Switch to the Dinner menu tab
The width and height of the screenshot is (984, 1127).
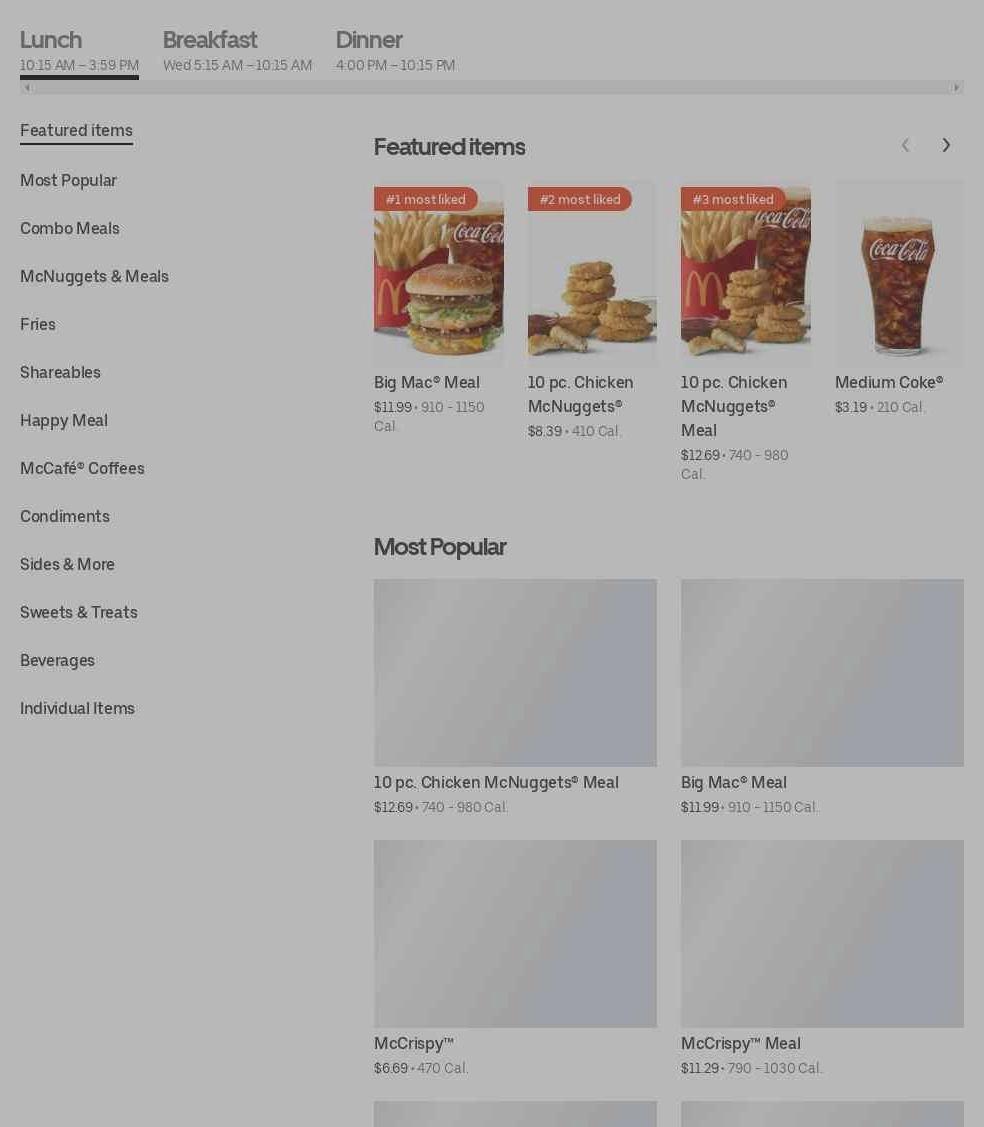(395, 50)
